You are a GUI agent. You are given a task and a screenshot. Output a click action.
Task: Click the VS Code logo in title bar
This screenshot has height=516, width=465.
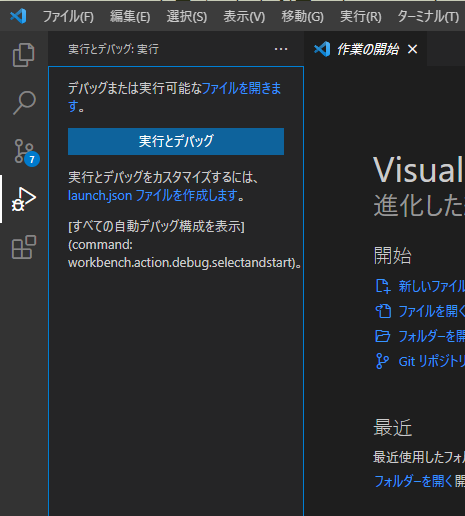point(18,16)
